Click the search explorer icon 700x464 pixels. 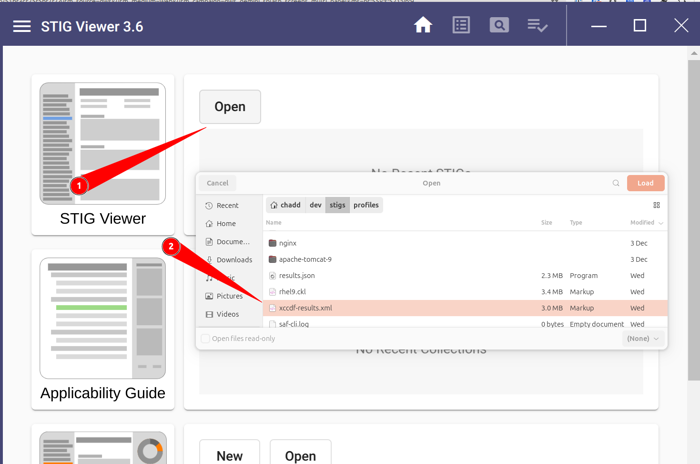click(499, 25)
